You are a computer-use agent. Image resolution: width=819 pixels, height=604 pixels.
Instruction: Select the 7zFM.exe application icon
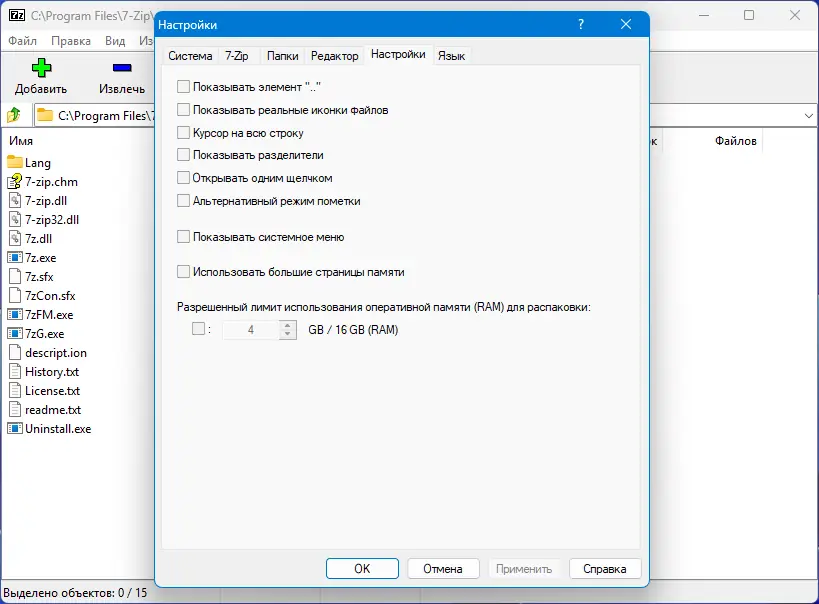tap(15, 314)
